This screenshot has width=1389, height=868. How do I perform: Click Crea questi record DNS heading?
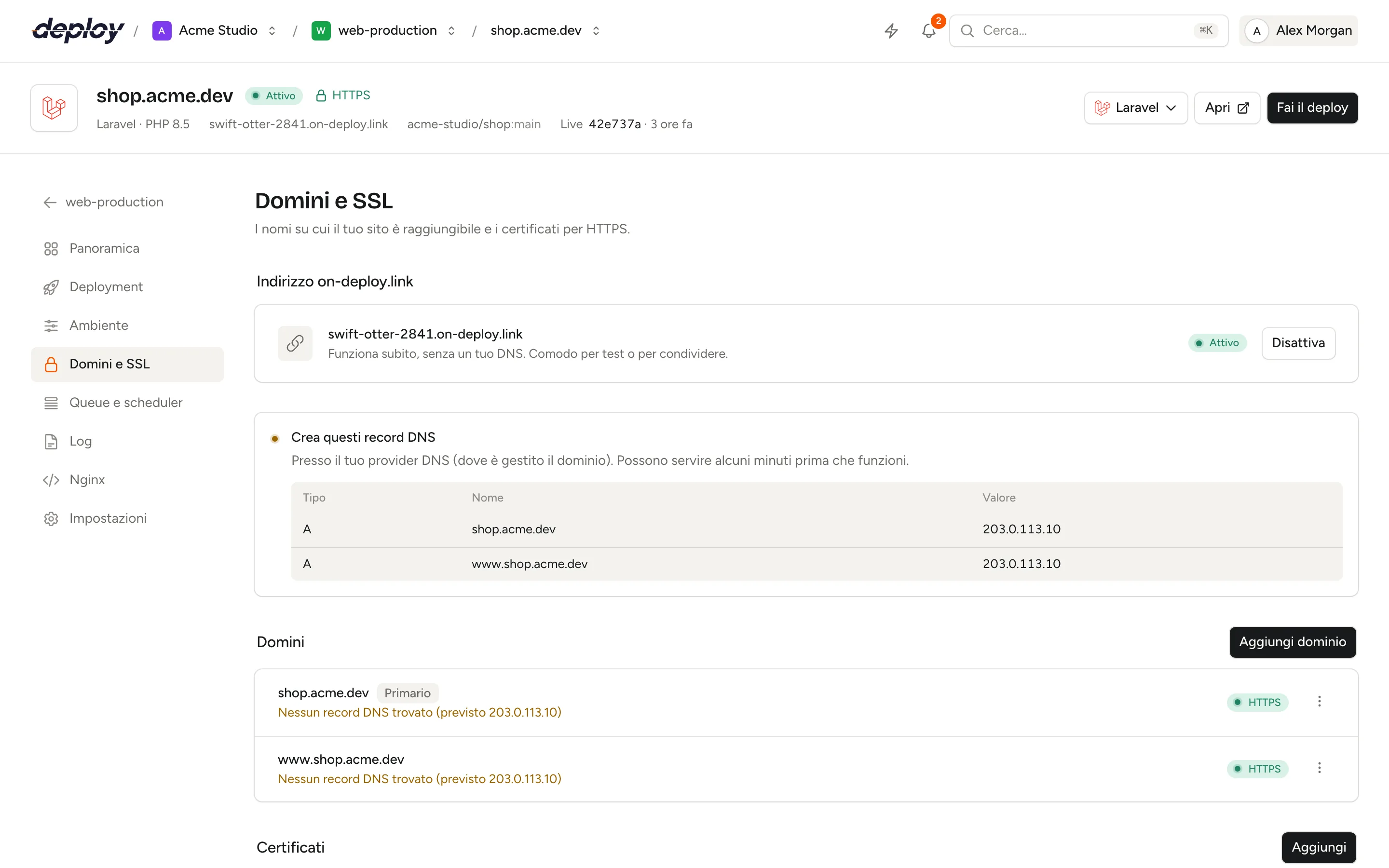pos(363,437)
